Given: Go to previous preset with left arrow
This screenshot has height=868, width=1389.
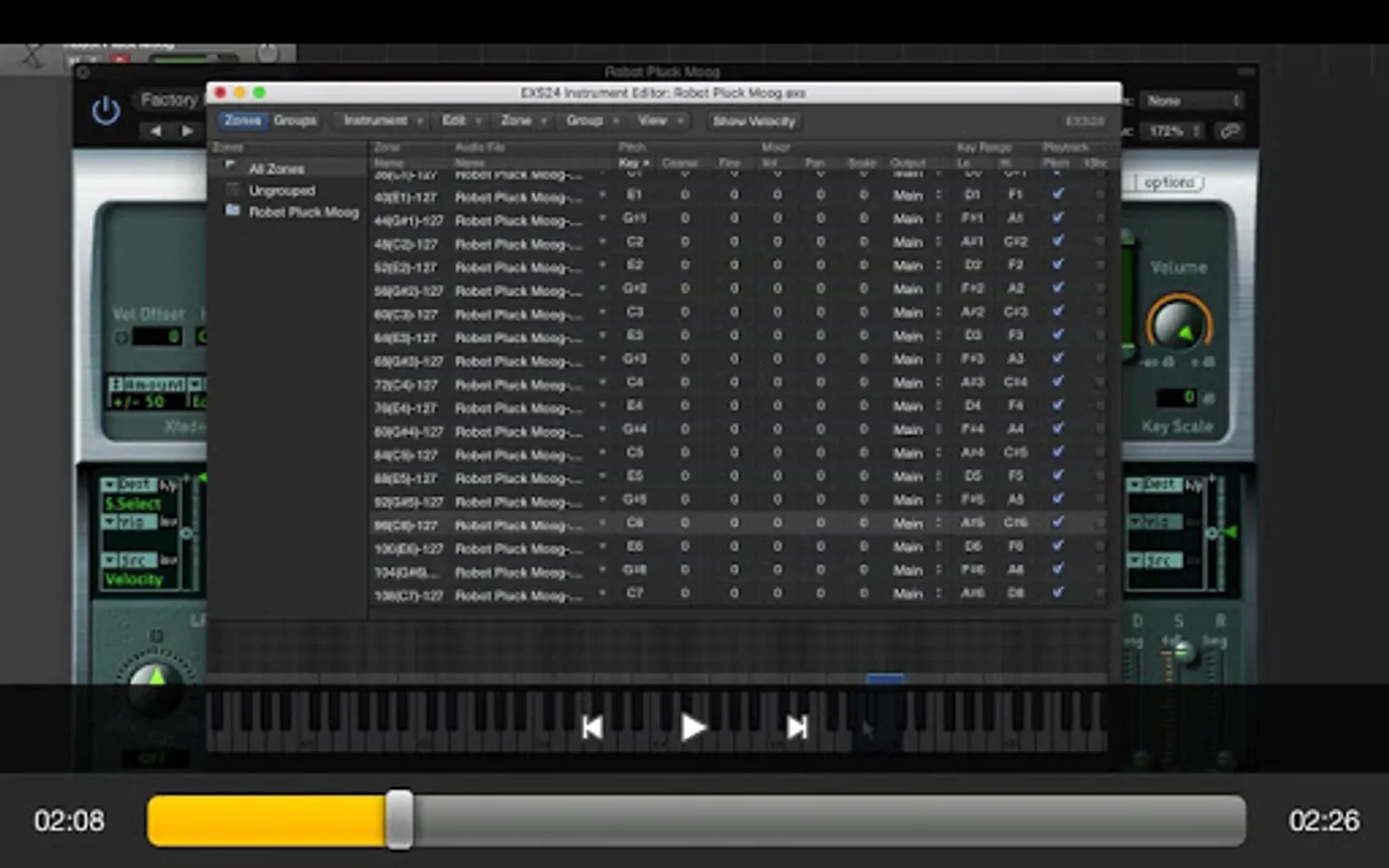Looking at the screenshot, I should pyautogui.click(x=156, y=131).
